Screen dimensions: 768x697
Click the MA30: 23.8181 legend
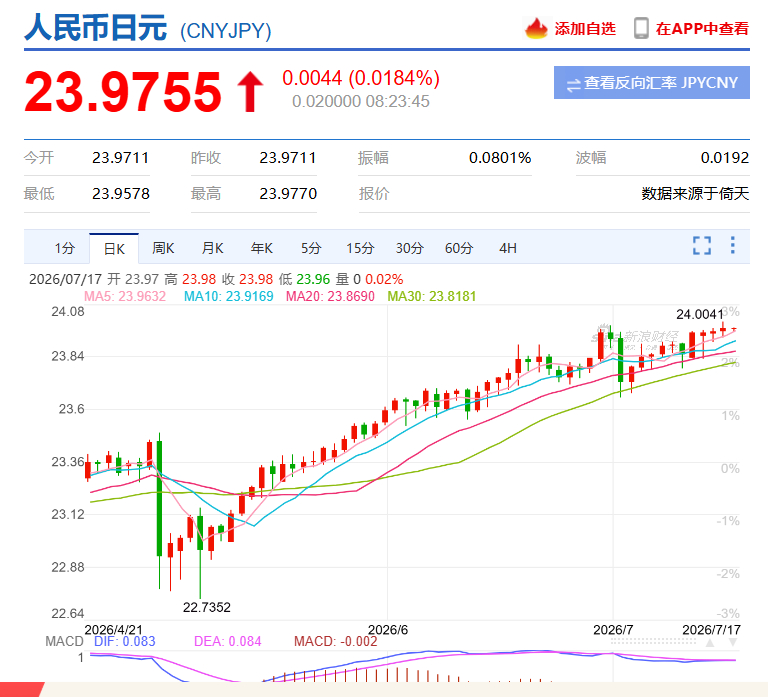point(432,296)
